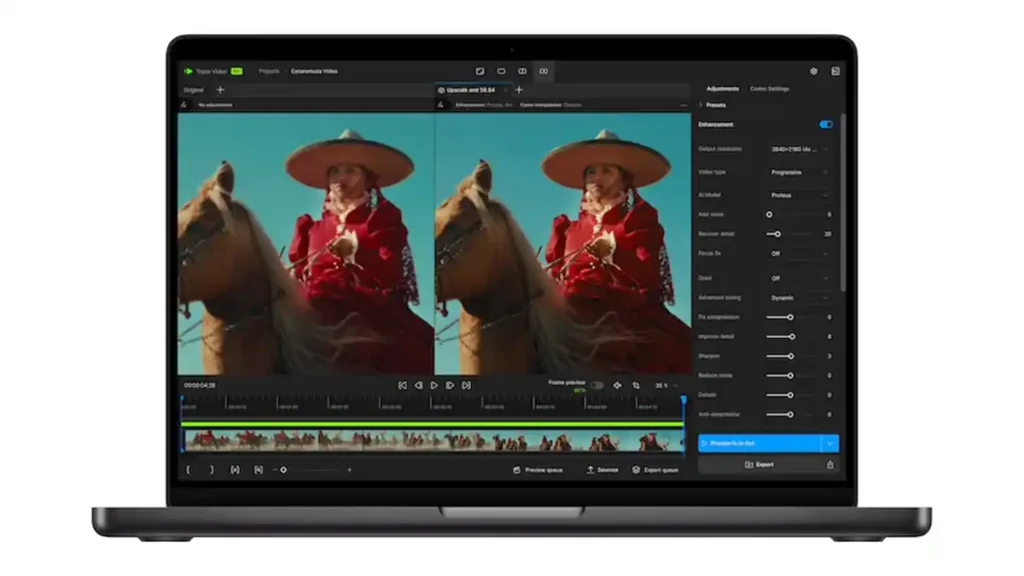Click the Sharpen slider handle

click(790, 356)
